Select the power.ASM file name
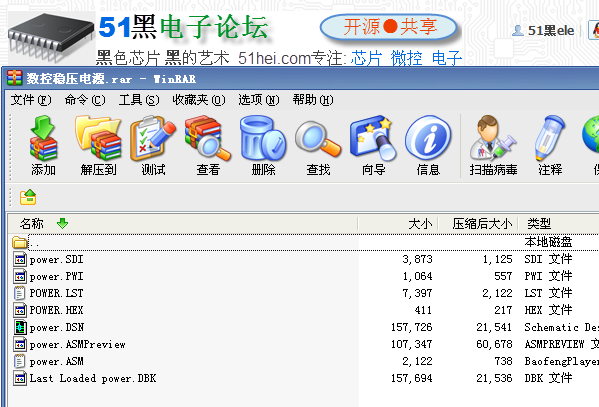The image size is (599, 407). point(56,361)
